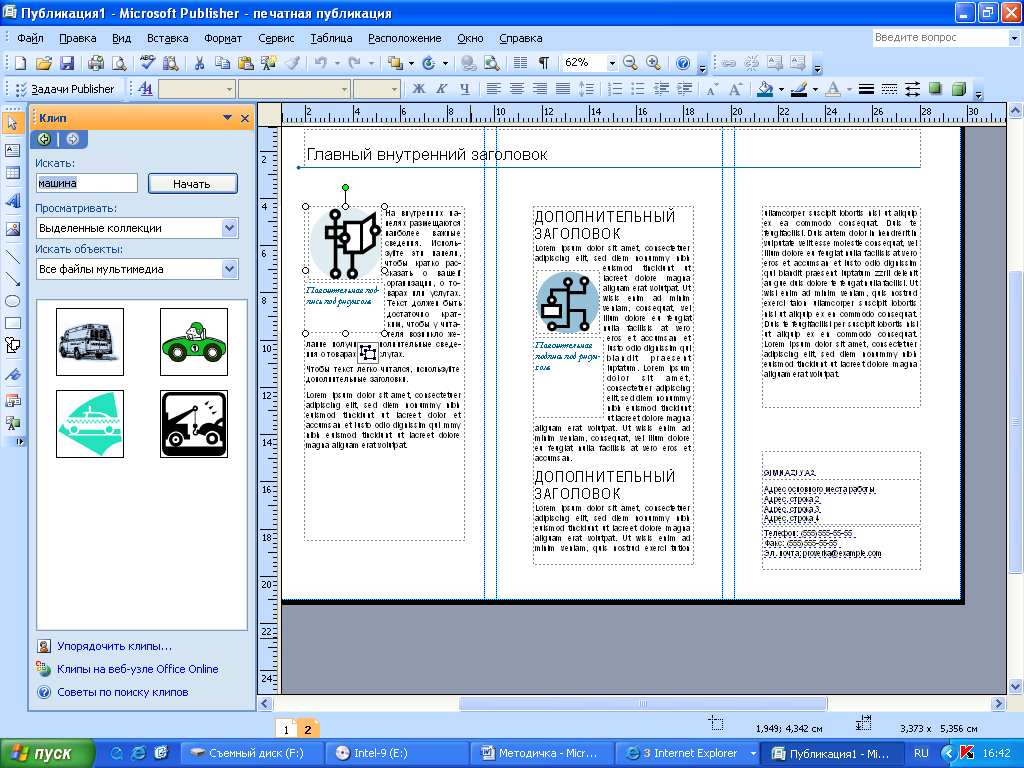
Task: Select the Insert Table tool
Action: click(12, 173)
